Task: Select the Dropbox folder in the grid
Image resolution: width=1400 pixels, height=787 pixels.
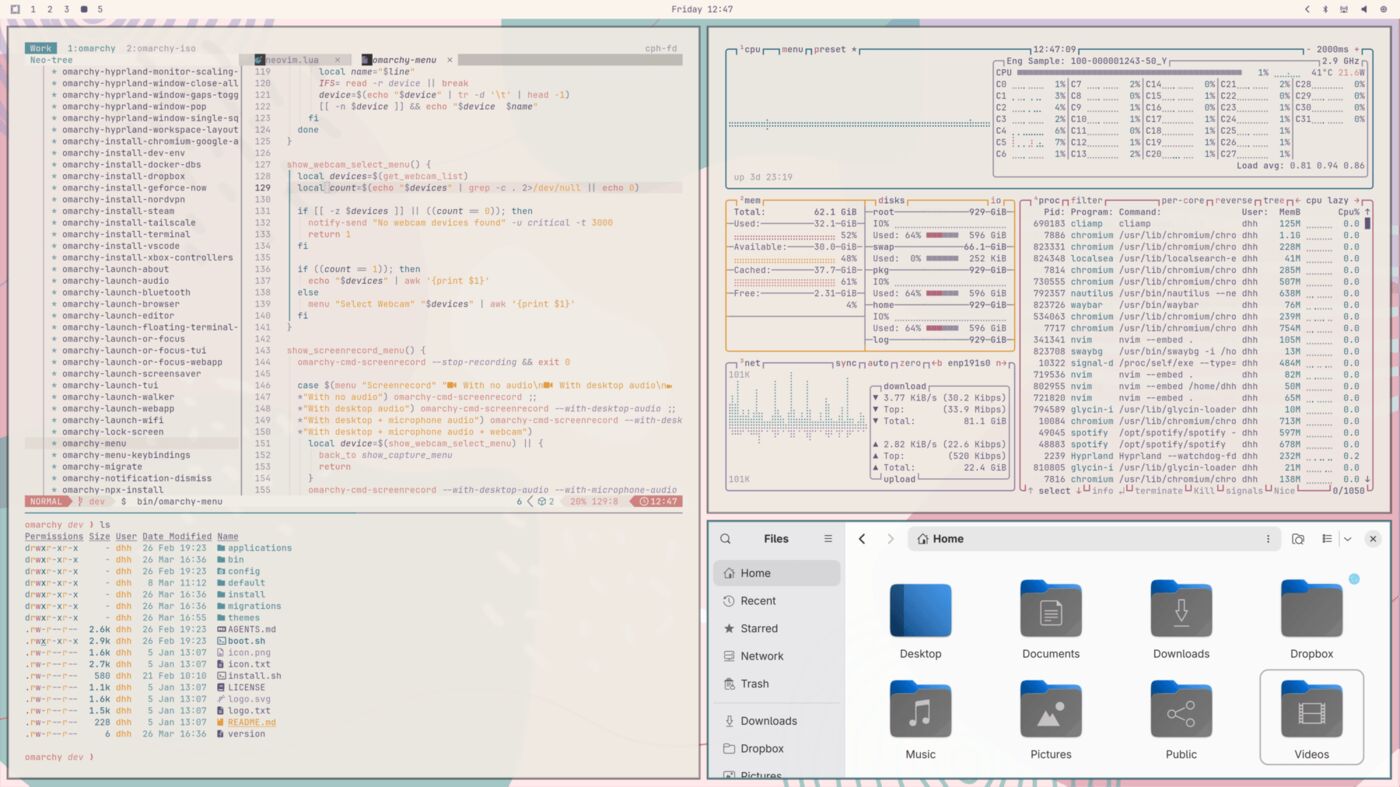Action: coord(1311,609)
